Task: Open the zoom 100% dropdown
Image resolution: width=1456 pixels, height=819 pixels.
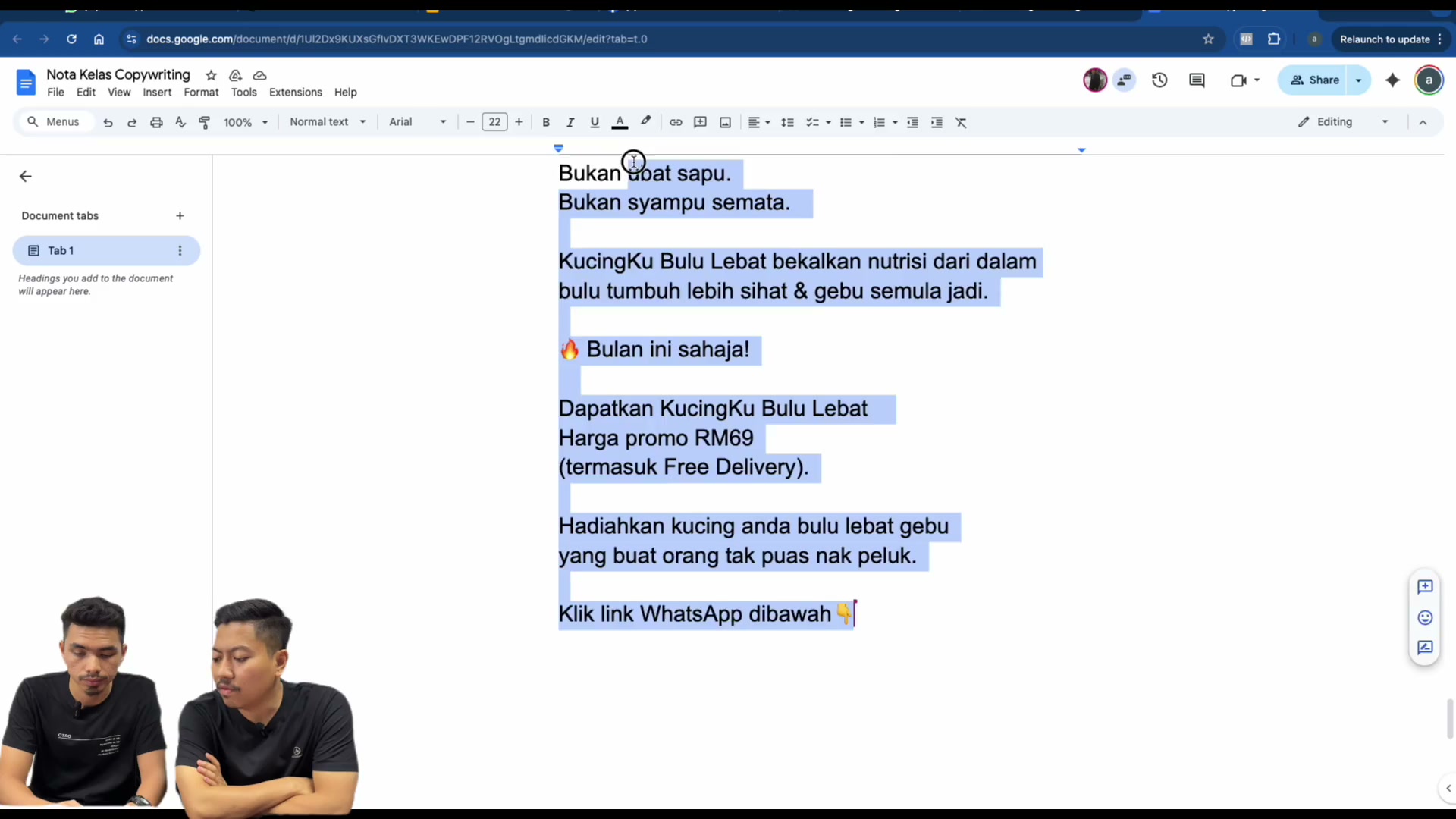Action: tap(246, 122)
